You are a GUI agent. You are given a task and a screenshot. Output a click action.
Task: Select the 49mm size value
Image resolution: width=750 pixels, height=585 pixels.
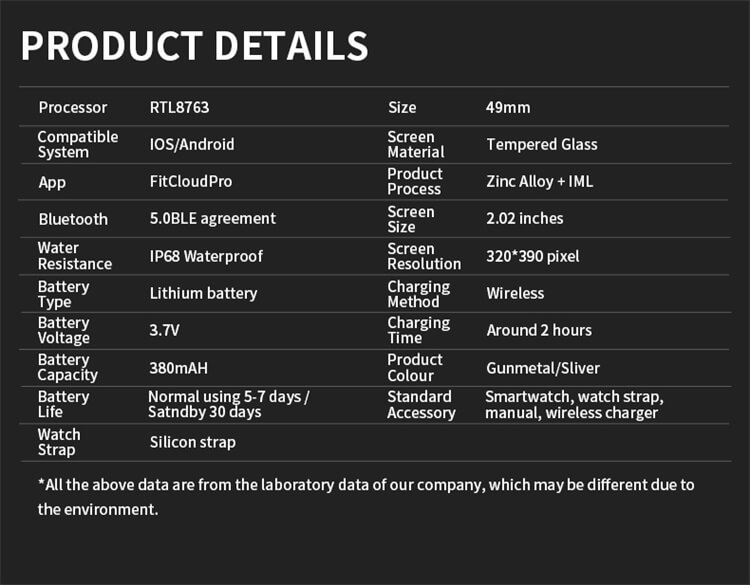508,107
